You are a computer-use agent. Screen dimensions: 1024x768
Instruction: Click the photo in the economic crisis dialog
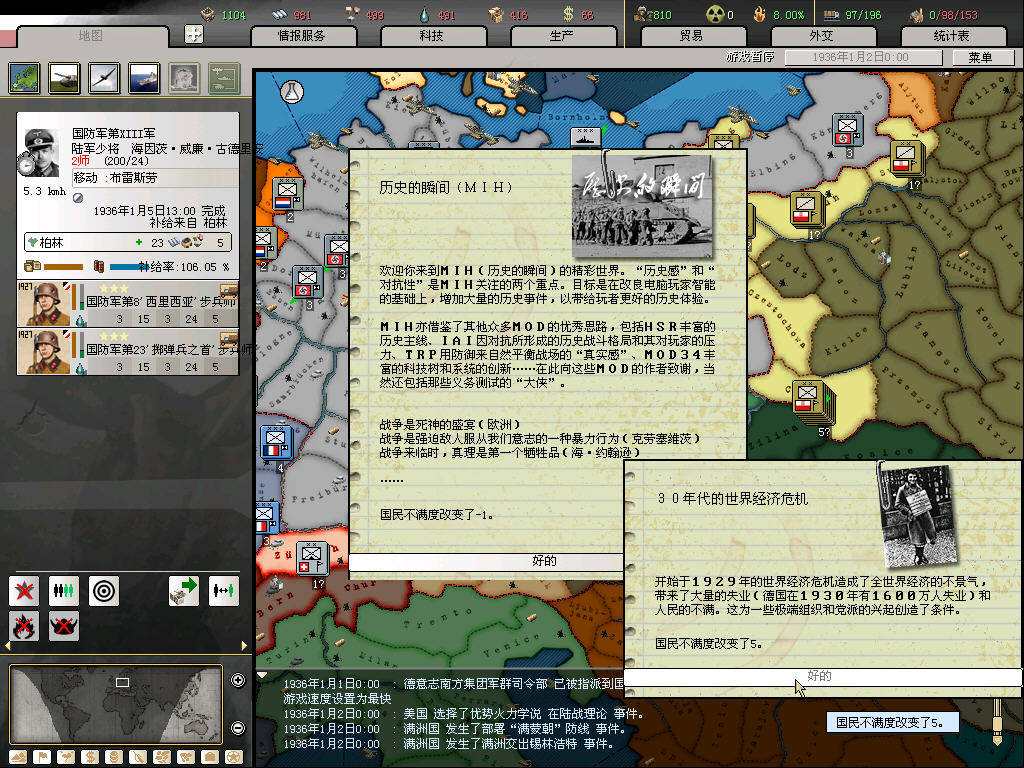(x=918, y=516)
